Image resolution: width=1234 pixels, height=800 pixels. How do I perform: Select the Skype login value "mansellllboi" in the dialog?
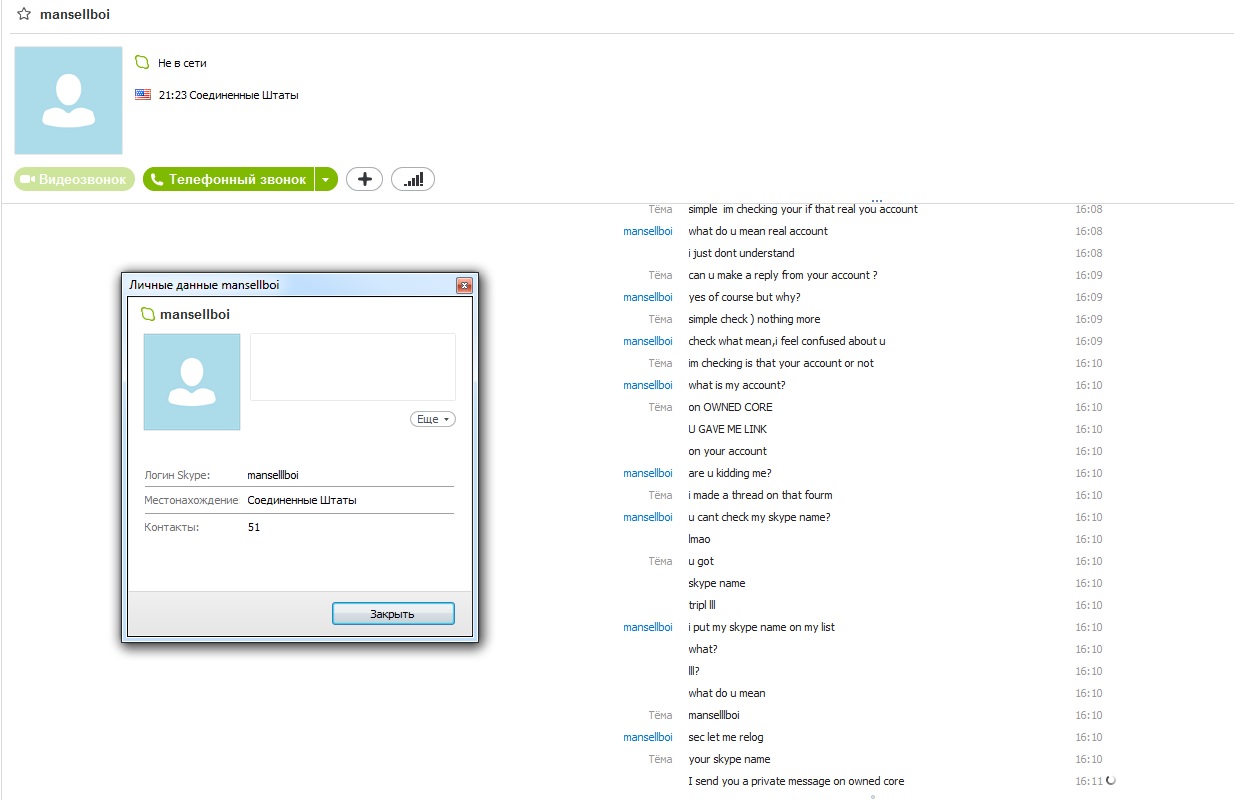[x=273, y=475]
